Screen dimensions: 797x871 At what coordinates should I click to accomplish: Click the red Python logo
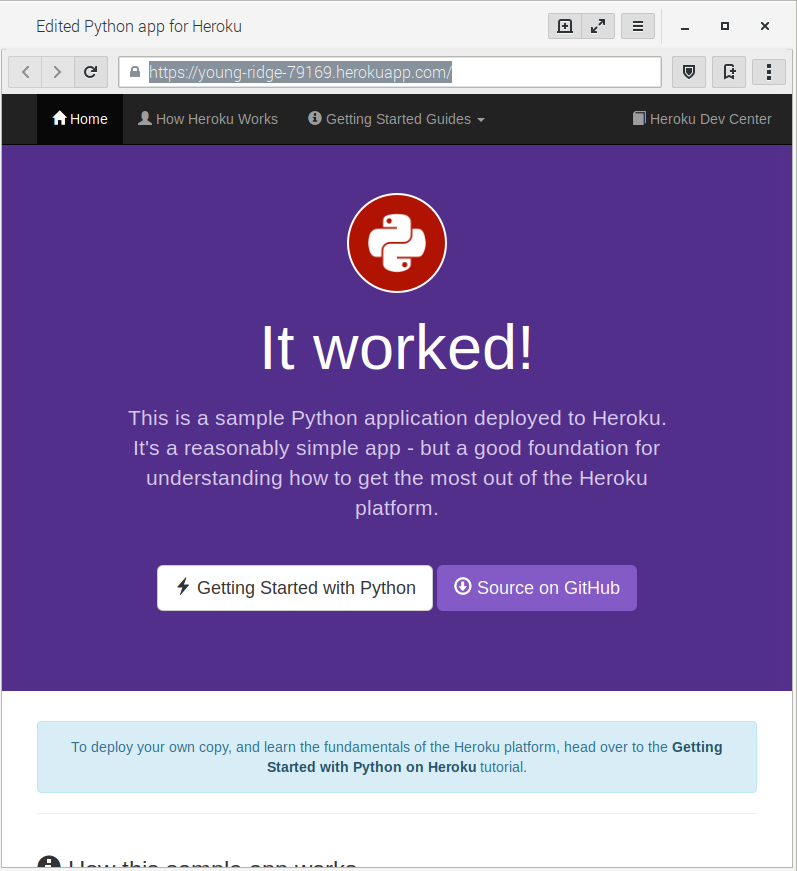397,243
